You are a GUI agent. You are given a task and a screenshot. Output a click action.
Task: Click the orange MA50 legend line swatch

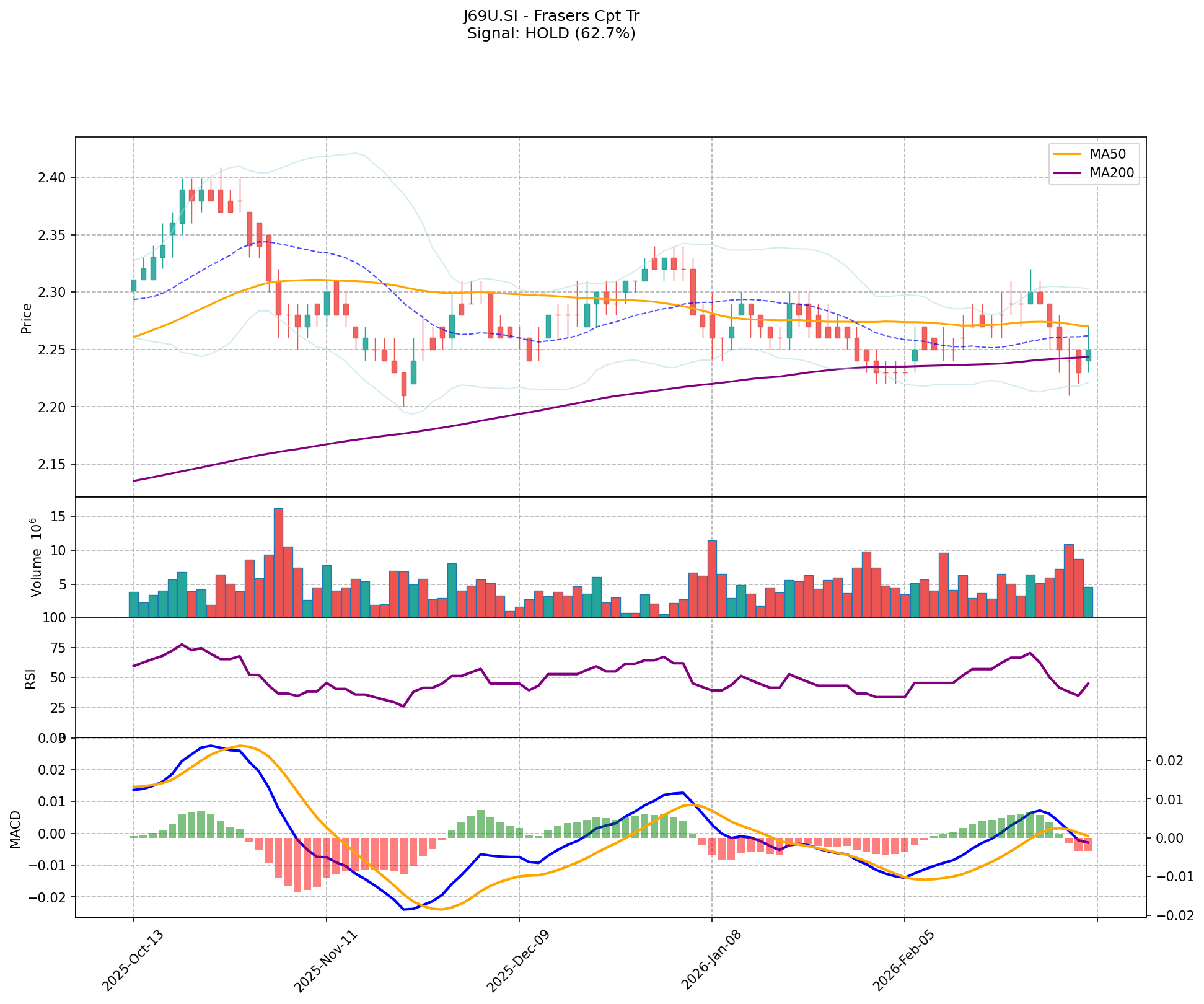(x=1068, y=153)
